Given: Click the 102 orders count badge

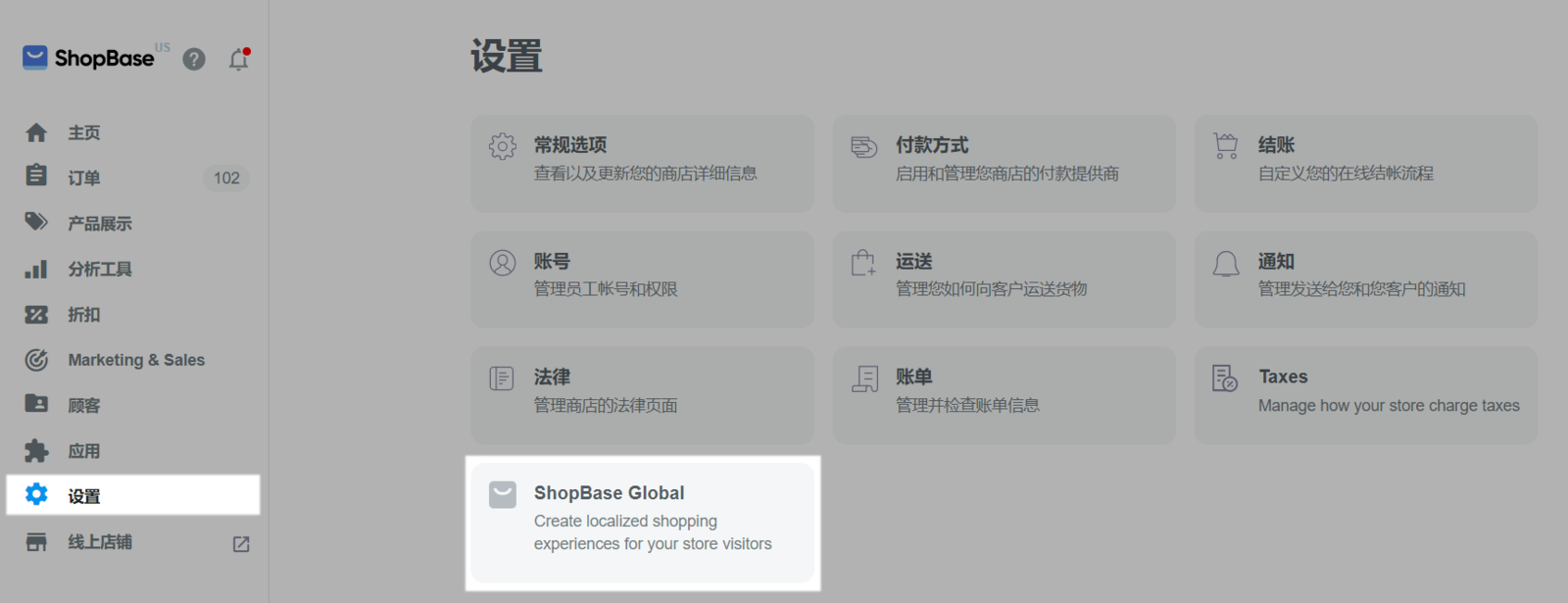Looking at the screenshot, I should point(226,177).
